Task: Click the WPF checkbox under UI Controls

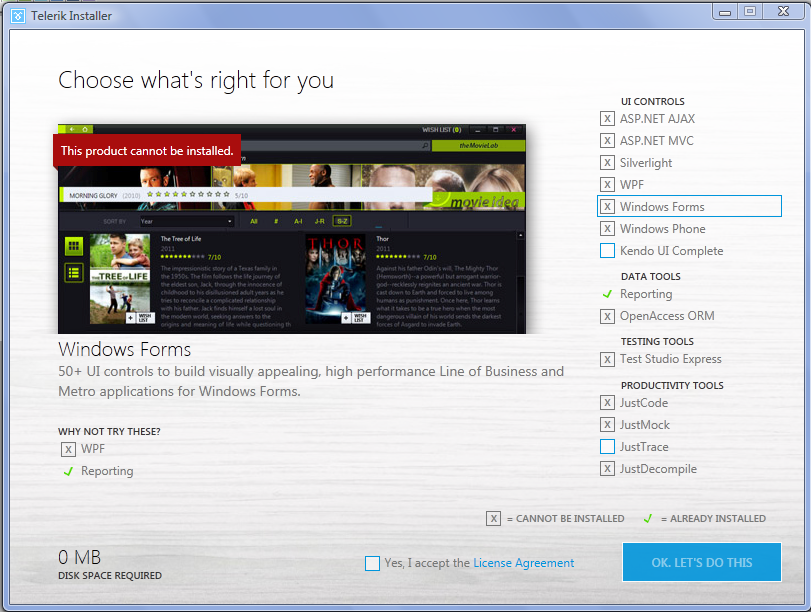Action: click(607, 185)
